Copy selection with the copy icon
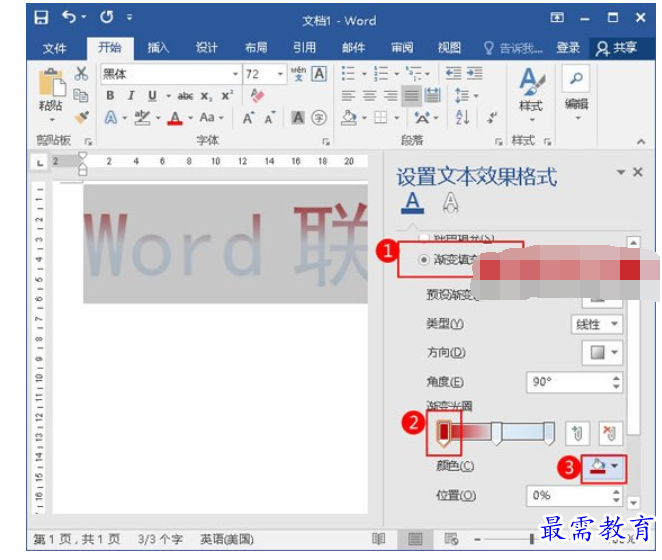Viewport: 662px width, 560px height. [x=81, y=95]
